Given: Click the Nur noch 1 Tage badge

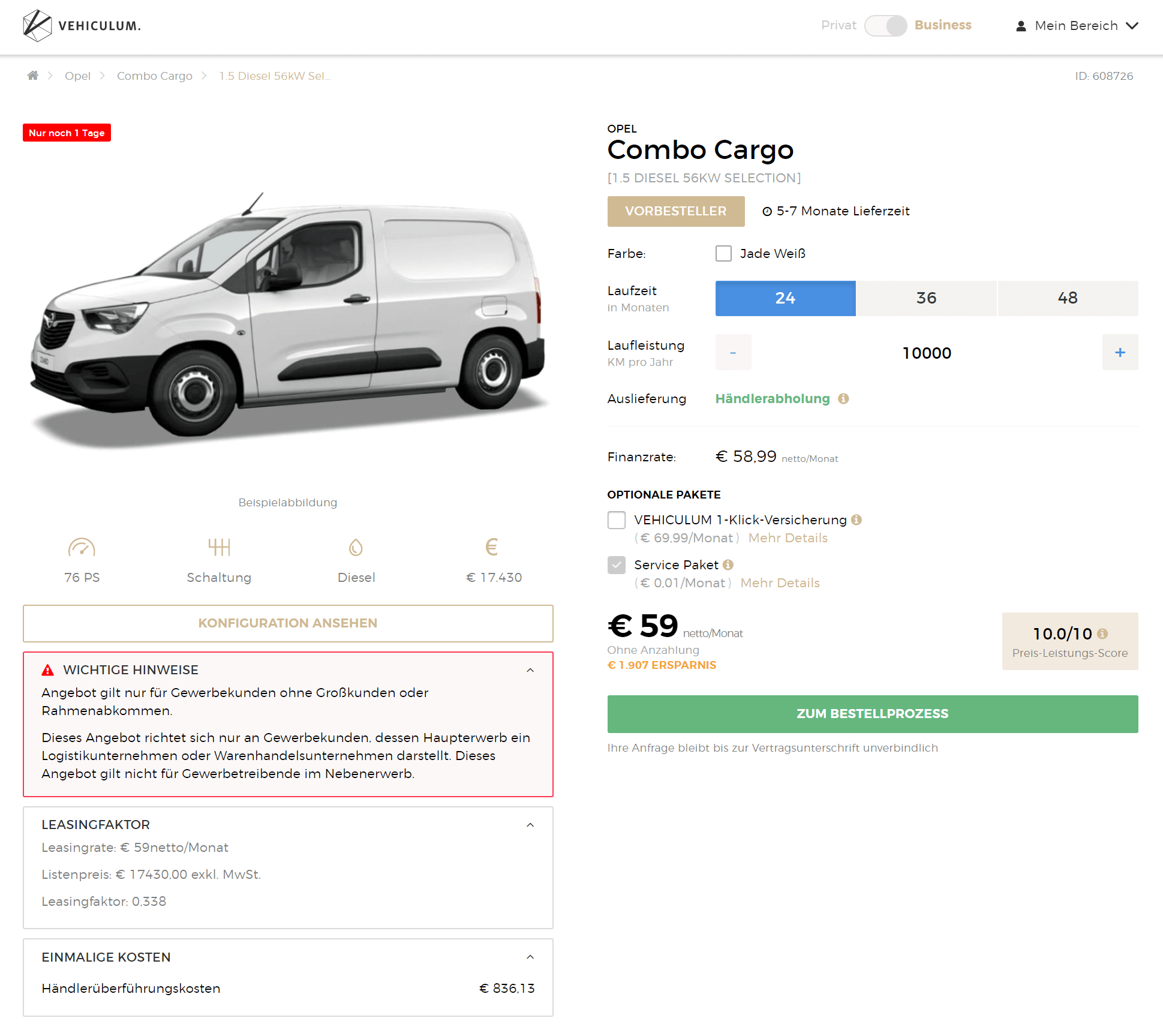Looking at the screenshot, I should (67, 133).
